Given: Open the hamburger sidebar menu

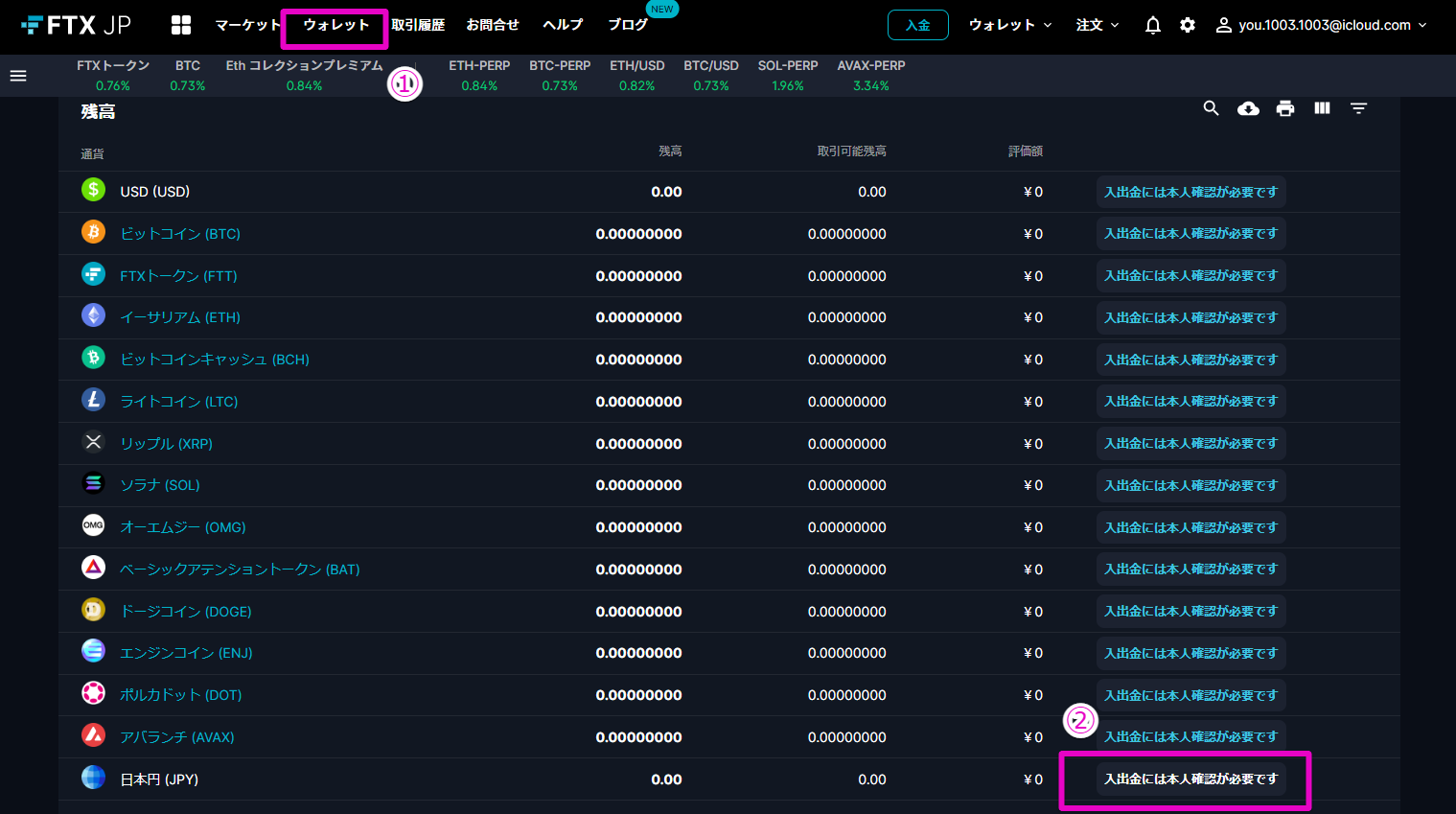Looking at the screenshot, I should [18, 76].
